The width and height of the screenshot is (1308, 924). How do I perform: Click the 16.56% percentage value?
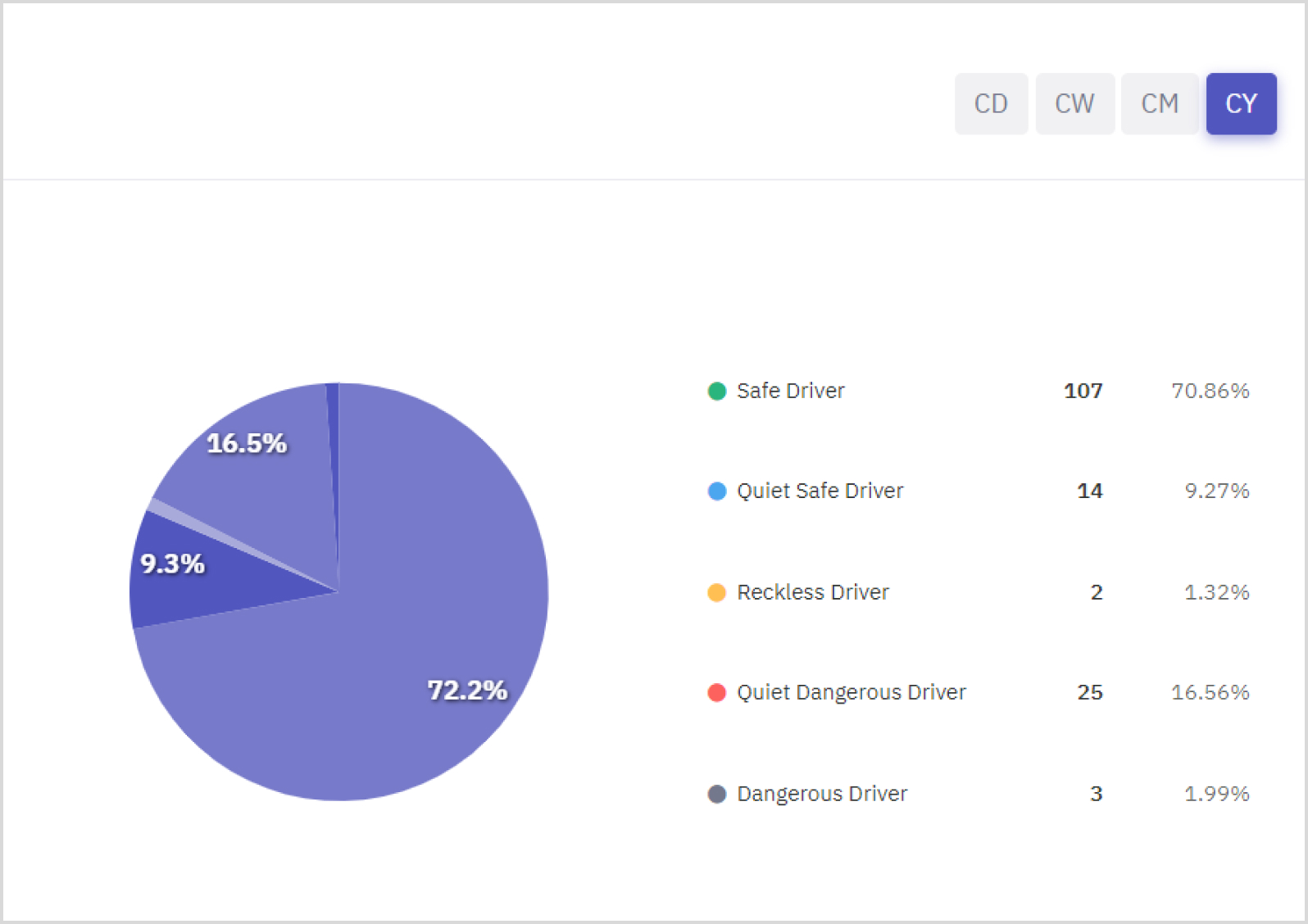(x=1210, y=692)
